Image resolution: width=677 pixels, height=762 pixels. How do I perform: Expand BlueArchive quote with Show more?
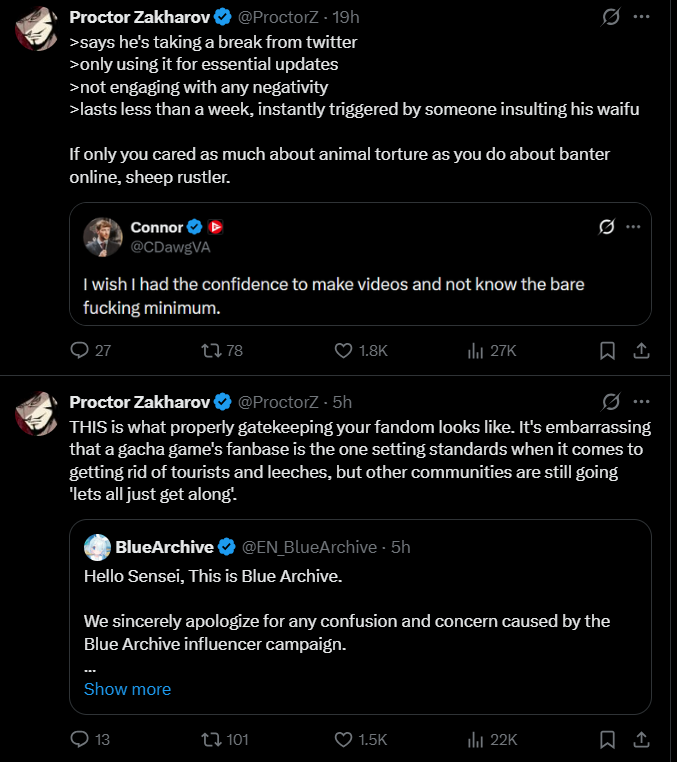point(127,689)
